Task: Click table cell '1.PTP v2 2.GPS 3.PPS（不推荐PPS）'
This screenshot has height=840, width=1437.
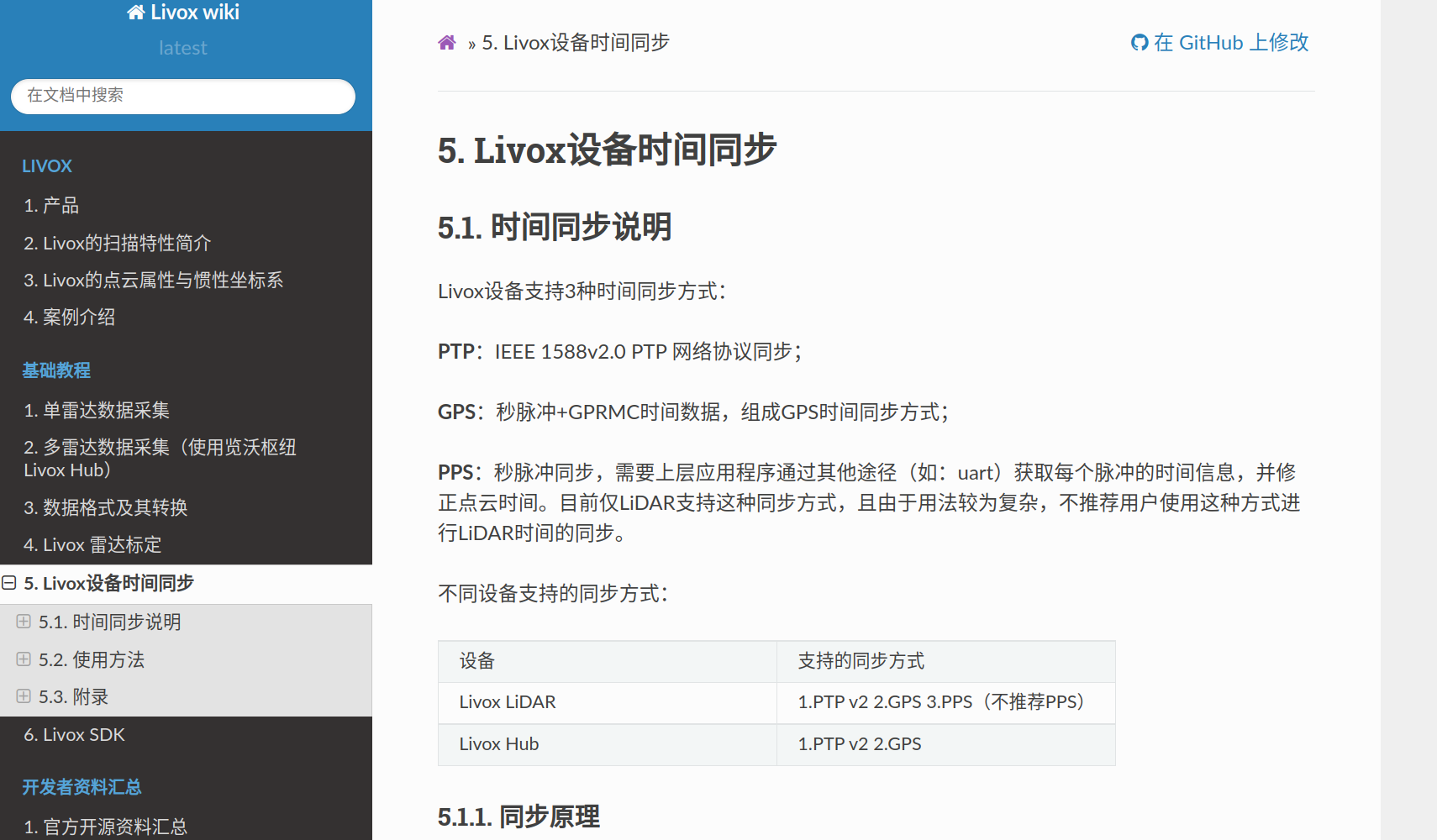Action: click(x=946, y=702)
